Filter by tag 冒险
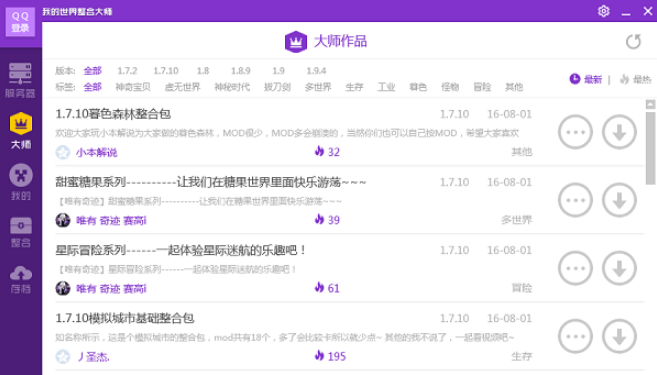 482,87
